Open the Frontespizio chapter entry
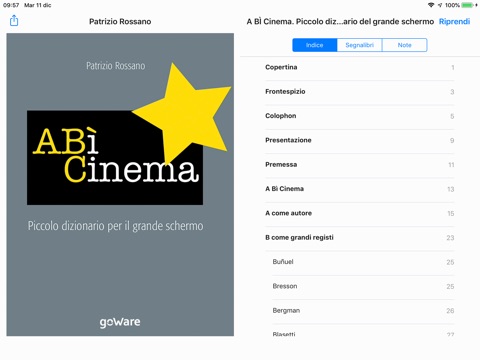This screenshot has height=360, width=480. 360,92
